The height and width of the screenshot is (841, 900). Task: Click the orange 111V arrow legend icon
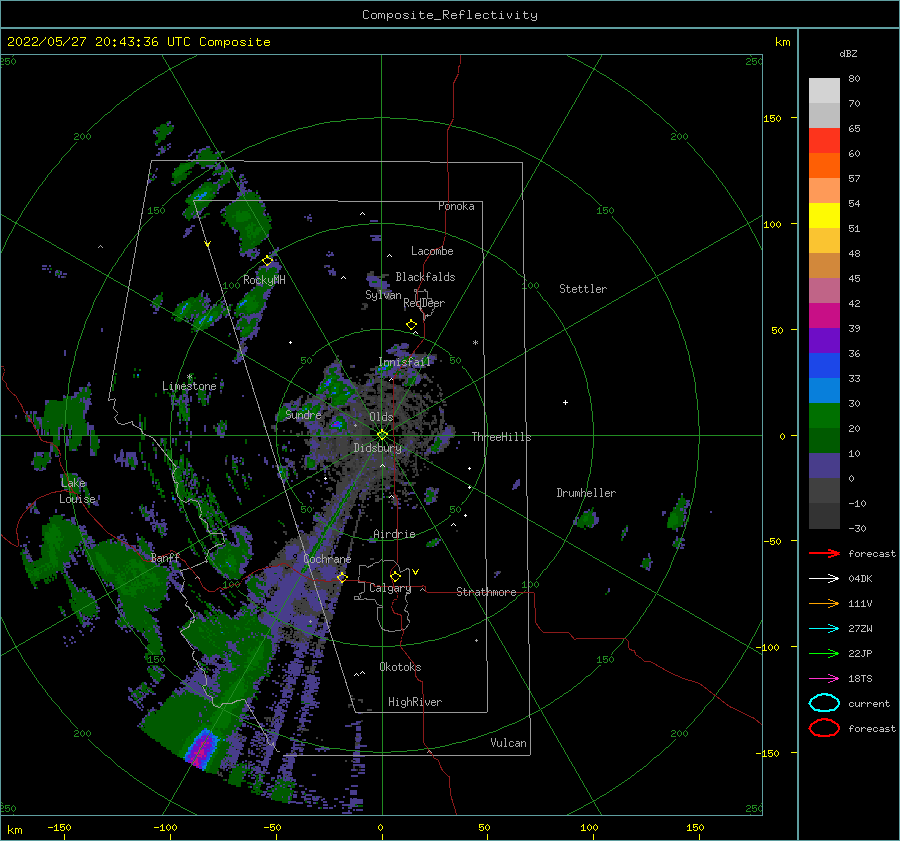click(x=824, y=603)
